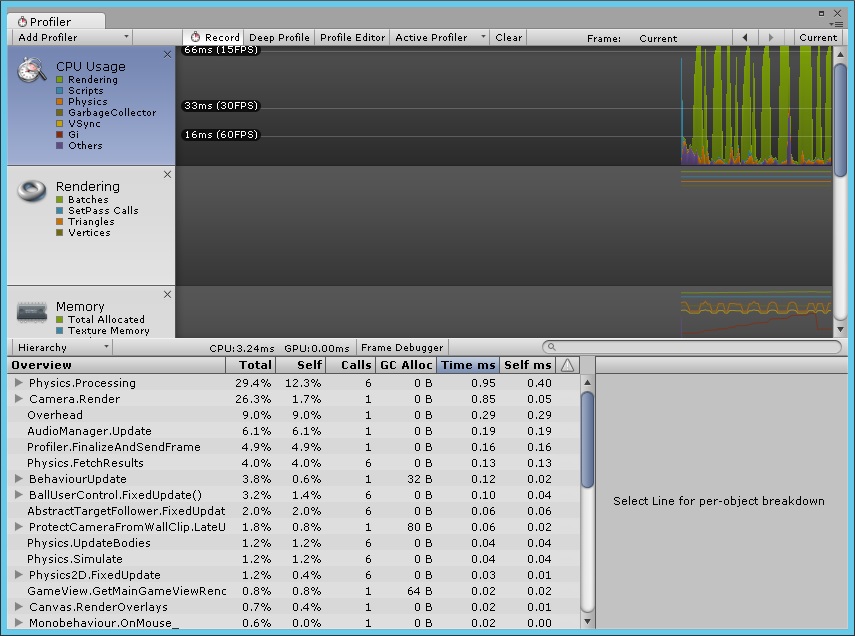Image resolution: width=855 pixels, height=636 pixels.
Task: Toggle Texture Memory chart
Action: coord(59,331)
